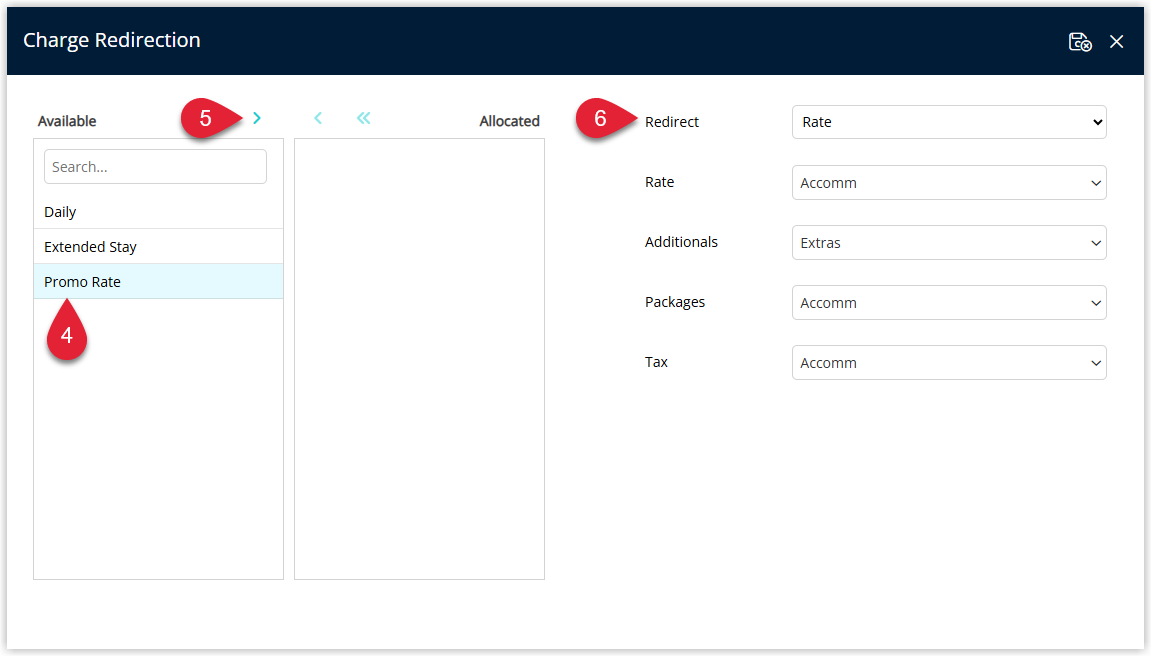Click the double left arrow to remove all
The width and height of the screenshot is (1152, 657).
click(364, 118)
